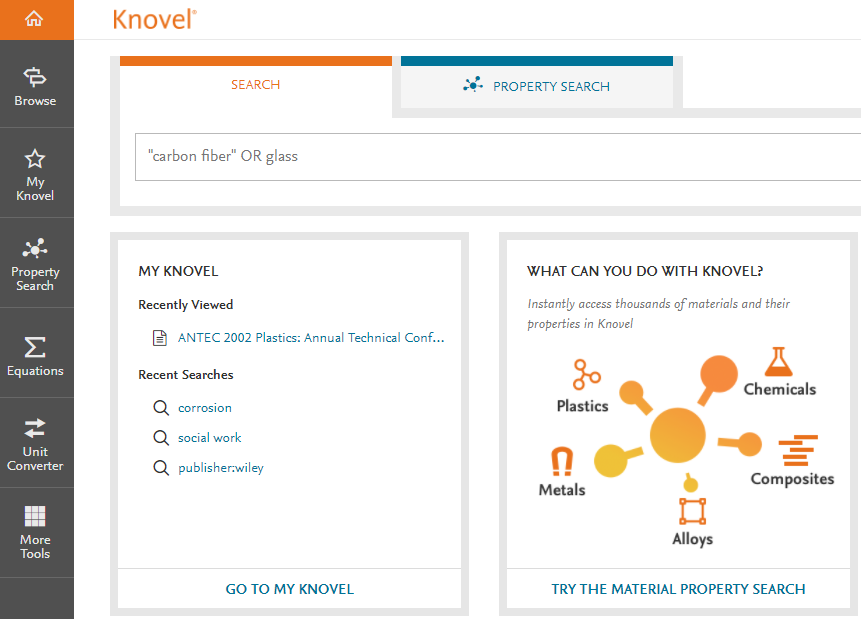Click the magnifier icon next to social work
This screenshot has width=861, height=619.
161,438
